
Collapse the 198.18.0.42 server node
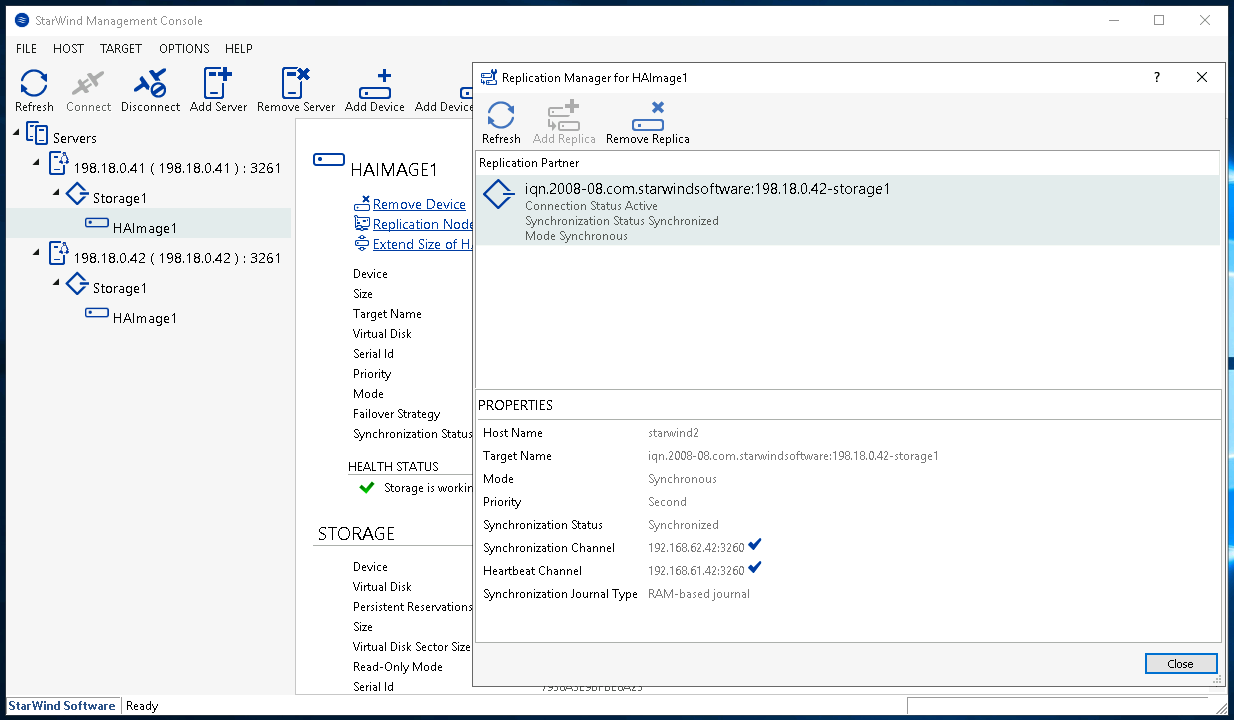[x=37, y=253]
